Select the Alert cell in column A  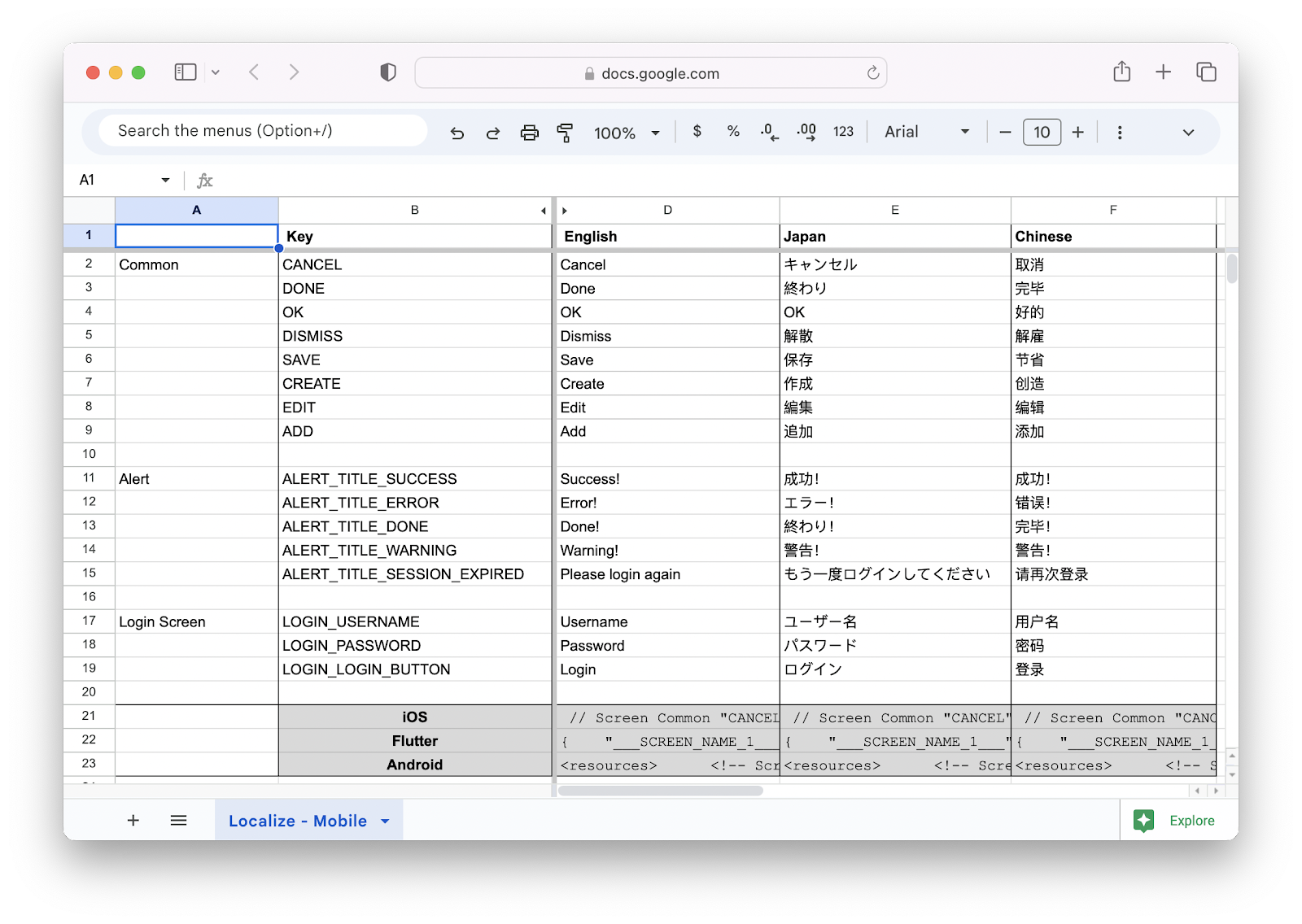click(x=196, y=479)
